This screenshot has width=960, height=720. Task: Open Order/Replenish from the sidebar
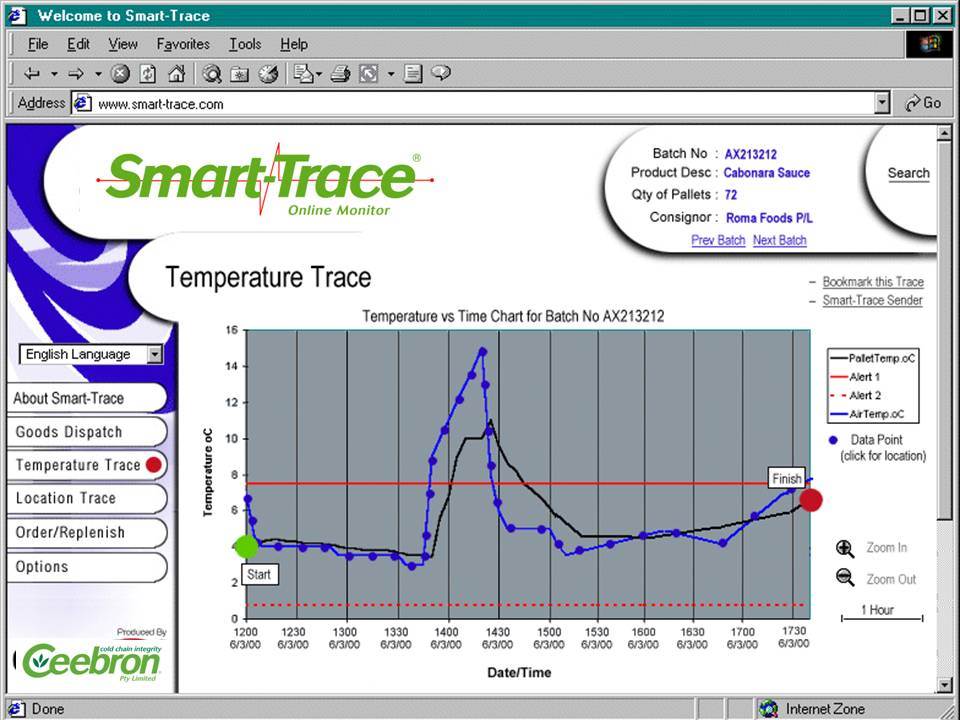pyautogui.click(x=87, y=533)
